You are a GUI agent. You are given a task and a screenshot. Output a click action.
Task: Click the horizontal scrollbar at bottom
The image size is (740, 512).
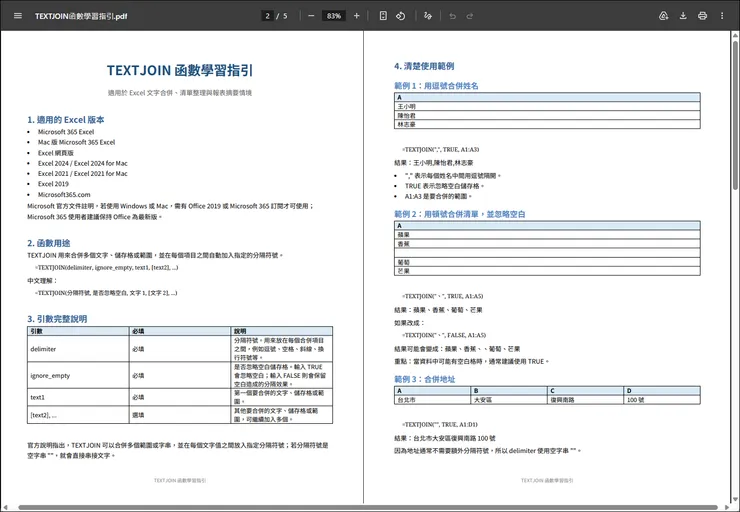point(368,508)
